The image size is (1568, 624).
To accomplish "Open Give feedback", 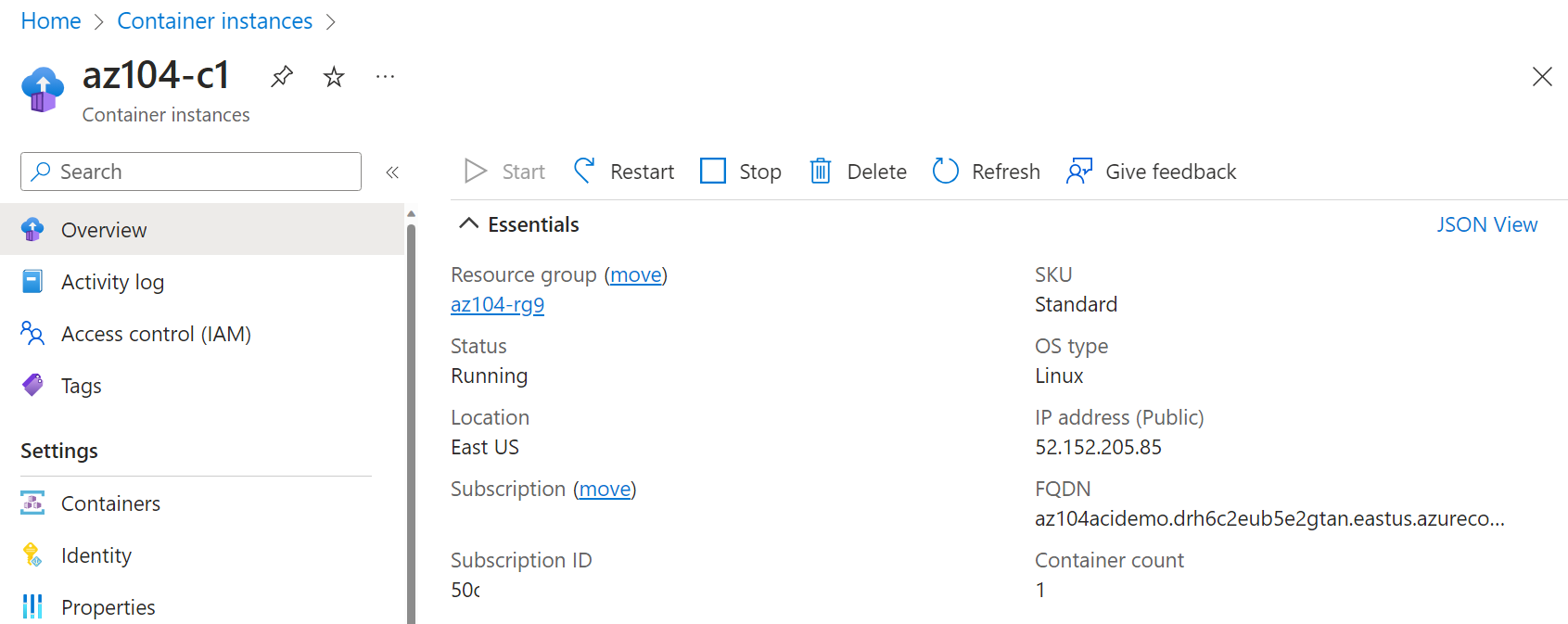I will (1151, 172).
